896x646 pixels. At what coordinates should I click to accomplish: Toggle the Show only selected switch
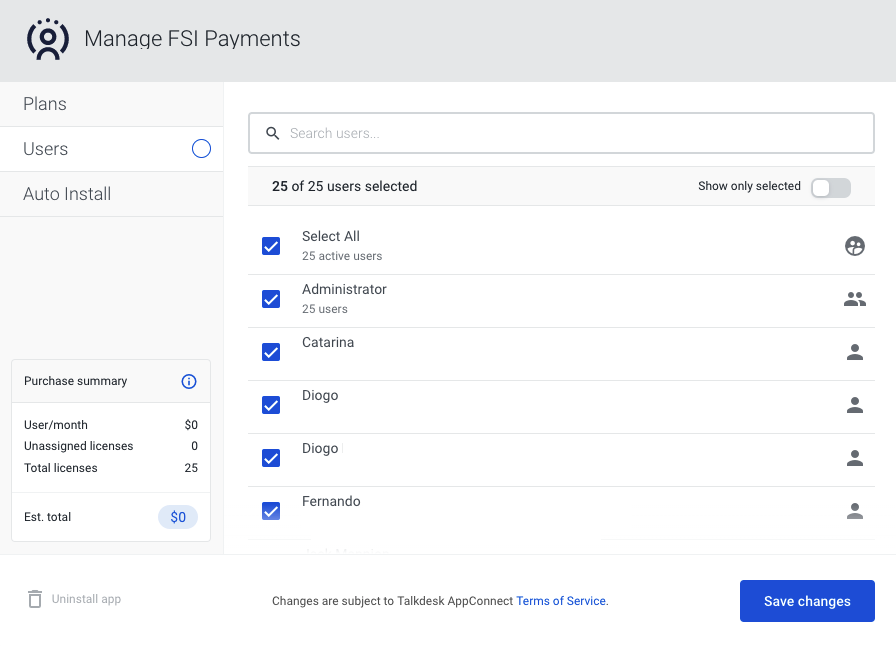[x=830, y=187]
